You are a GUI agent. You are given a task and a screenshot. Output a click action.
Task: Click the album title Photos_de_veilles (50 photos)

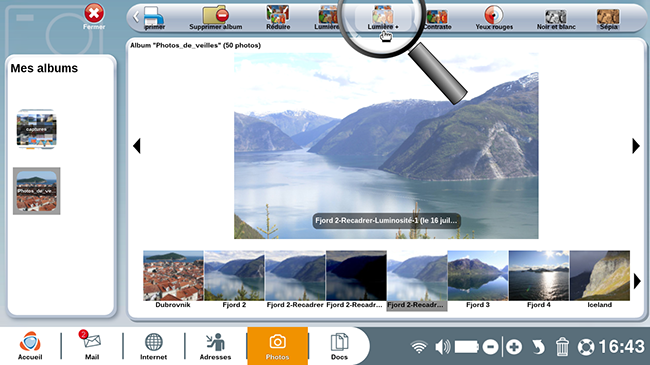[195, 45]
